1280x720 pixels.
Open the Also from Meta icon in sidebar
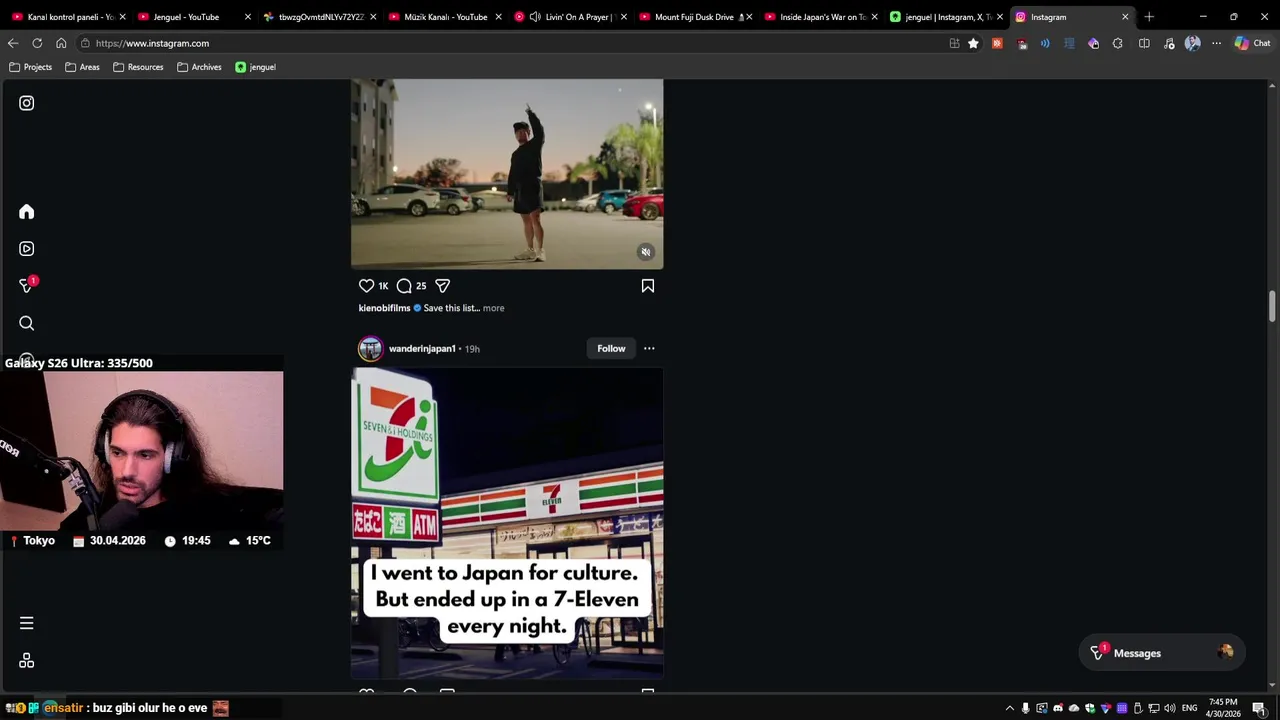[x=27, y=661]
